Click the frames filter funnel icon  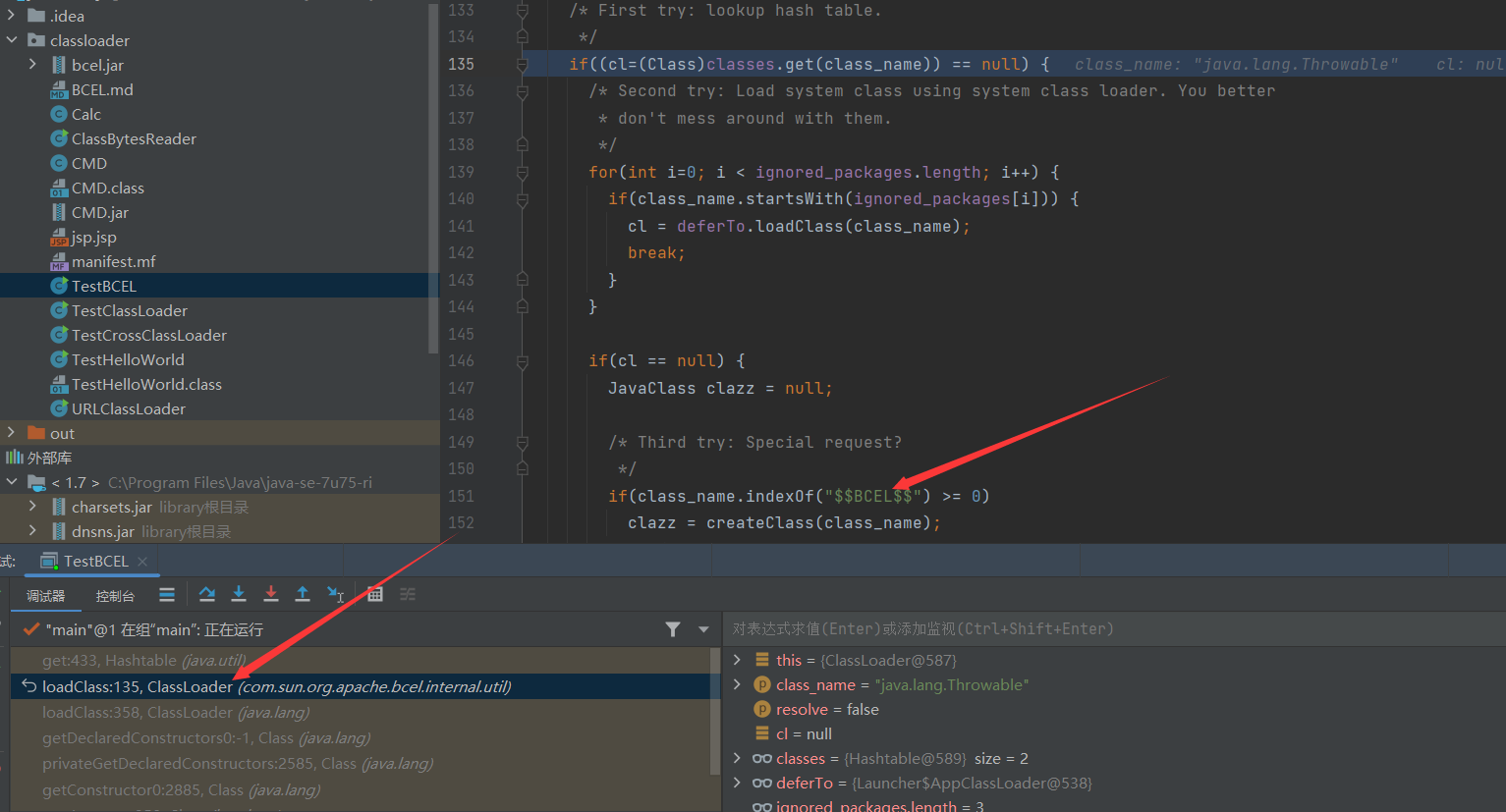tap(673, 629)
